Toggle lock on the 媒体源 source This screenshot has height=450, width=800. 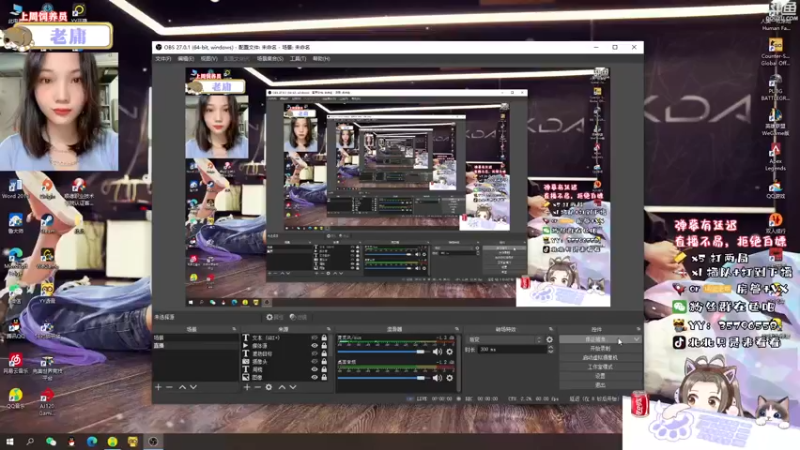click(x=324, y=345)
